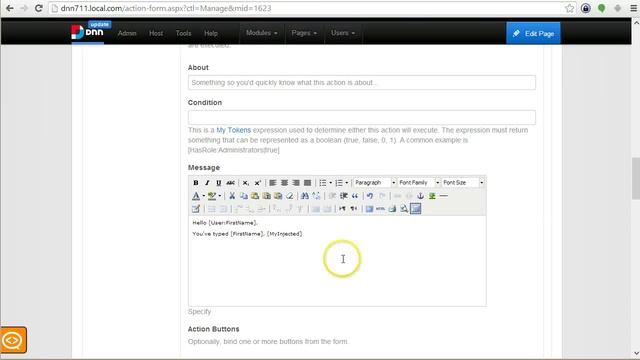Insert a new table
This screenshot has width=640, height=360.
click(x=196, y=209)
